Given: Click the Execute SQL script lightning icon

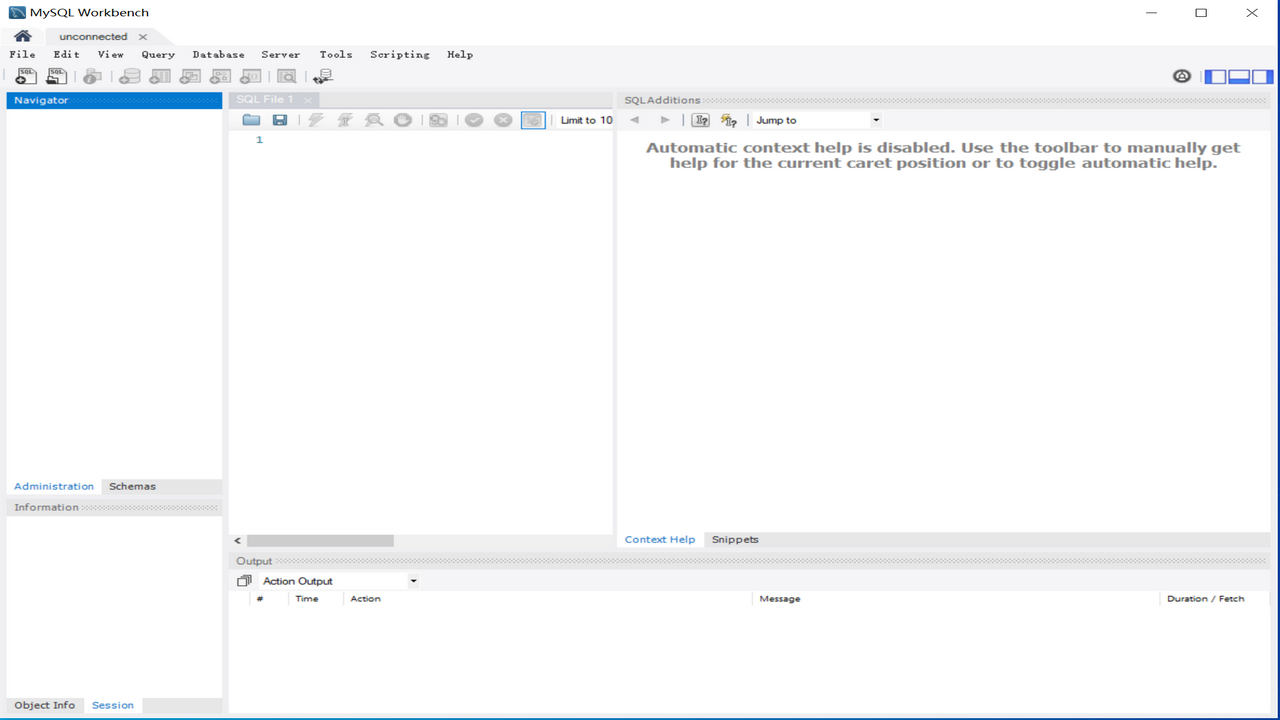Looking at the screenshot, I should [x=316, y=120].
